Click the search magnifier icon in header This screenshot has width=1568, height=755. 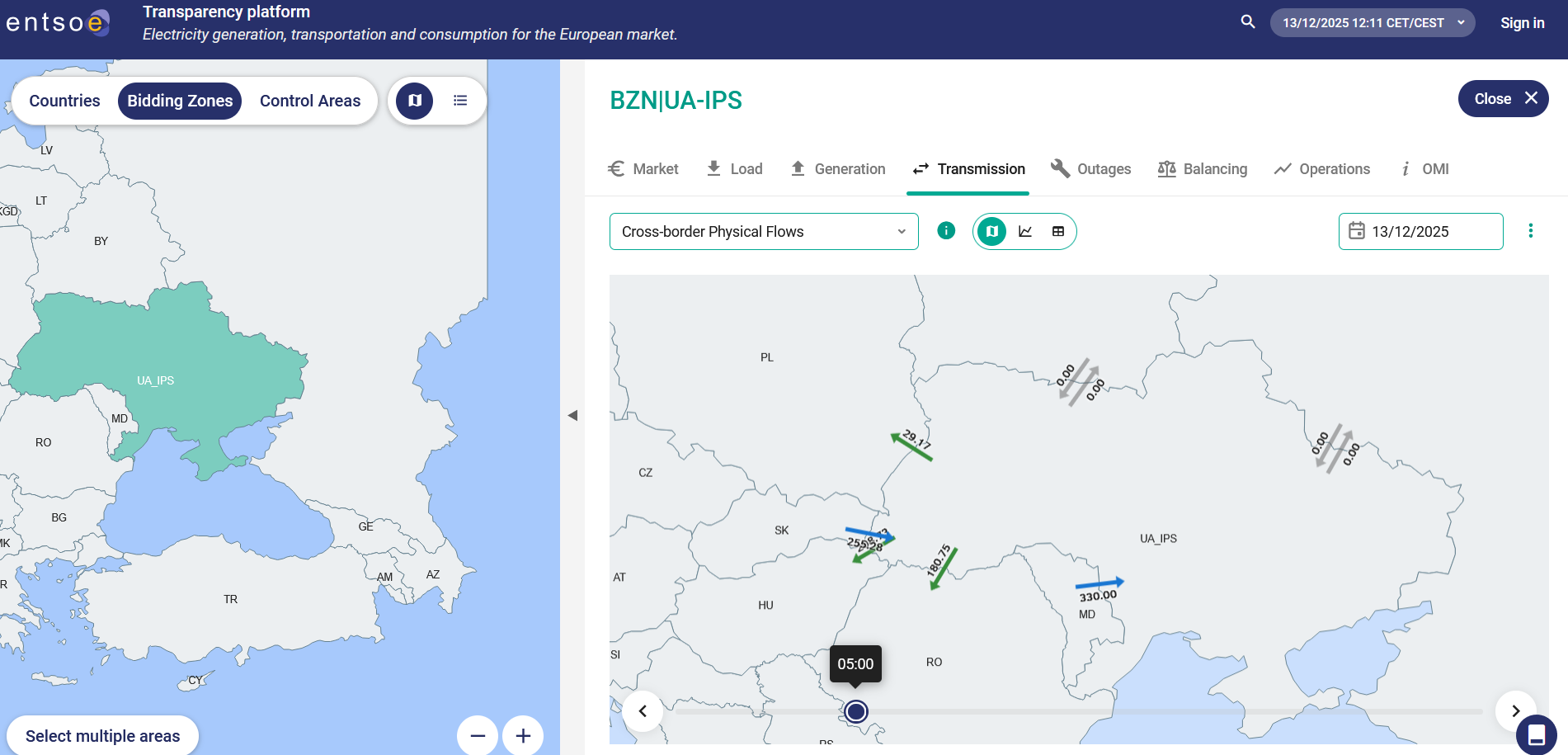(x=1247, y=22)
